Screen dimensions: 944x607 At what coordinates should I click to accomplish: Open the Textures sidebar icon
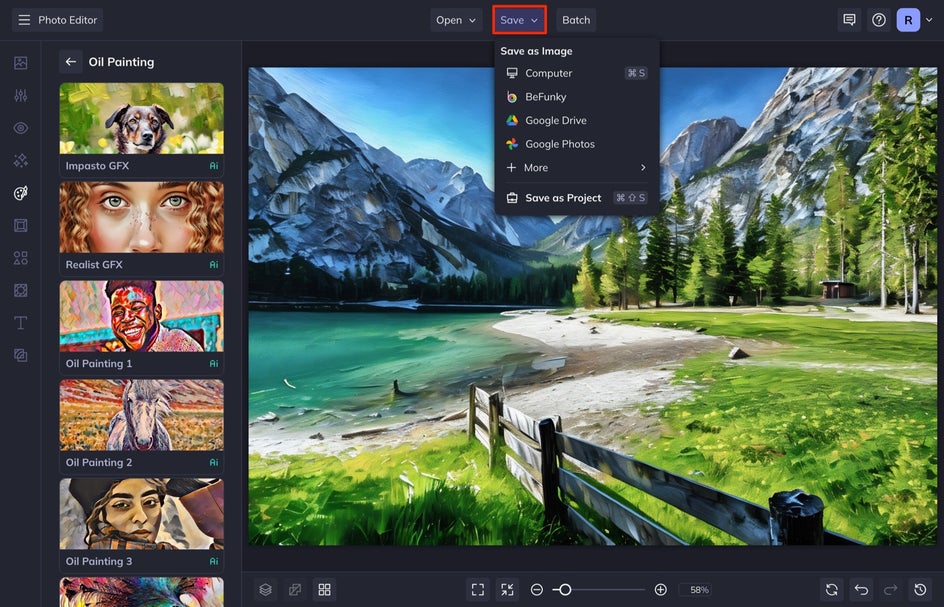(20, 355)
